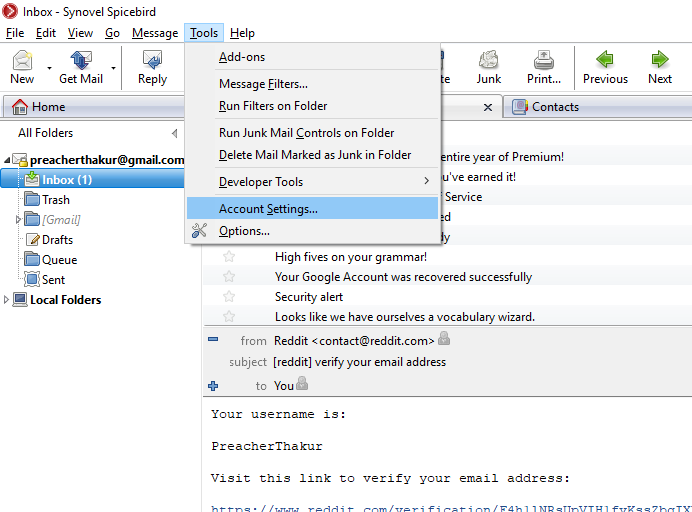The height and width of the screenshot is (512, 692).
Task: Switch to the Contacts tab
Action: tap(598, 107)
